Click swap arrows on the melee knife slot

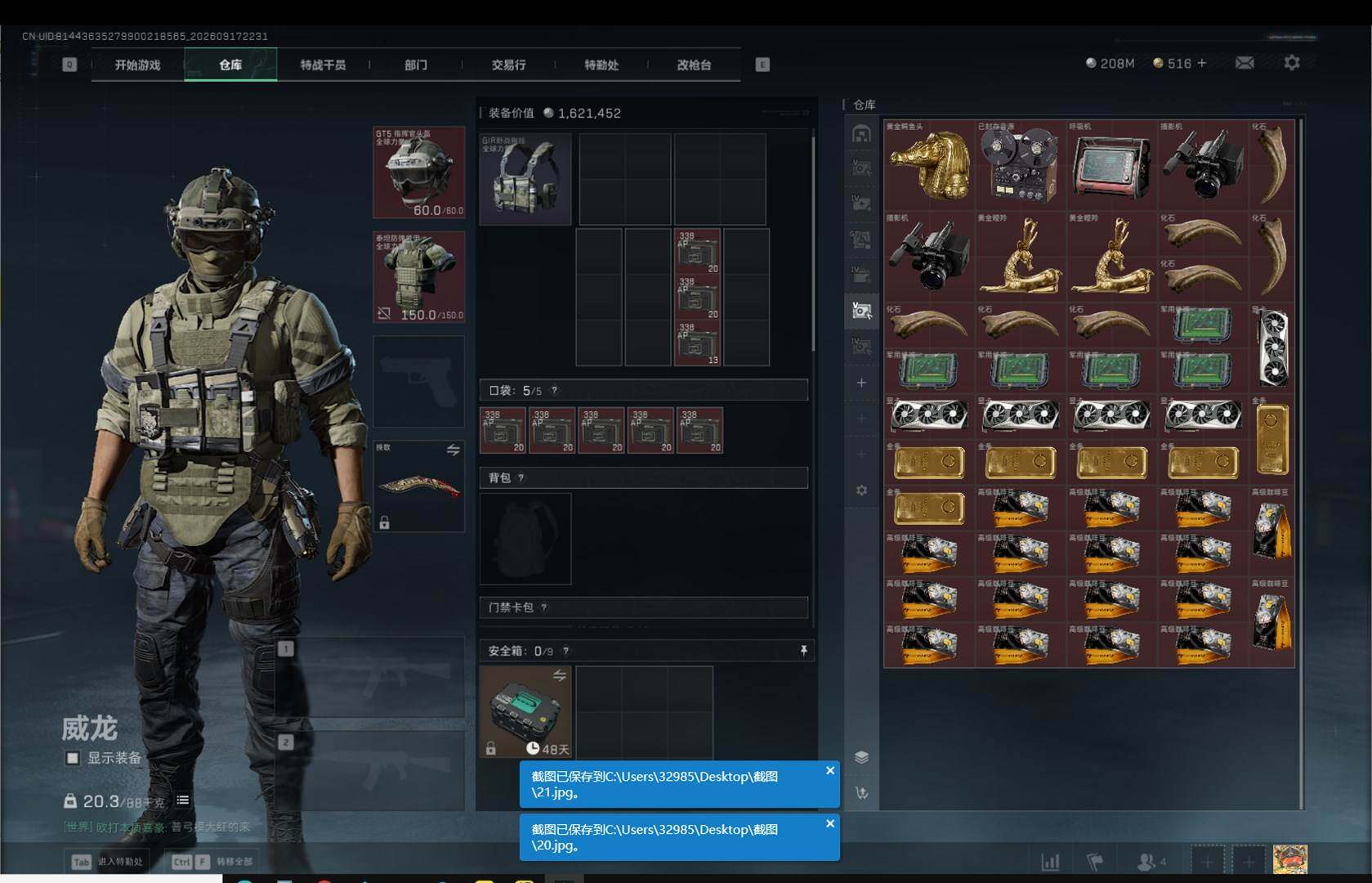point(453,450)
